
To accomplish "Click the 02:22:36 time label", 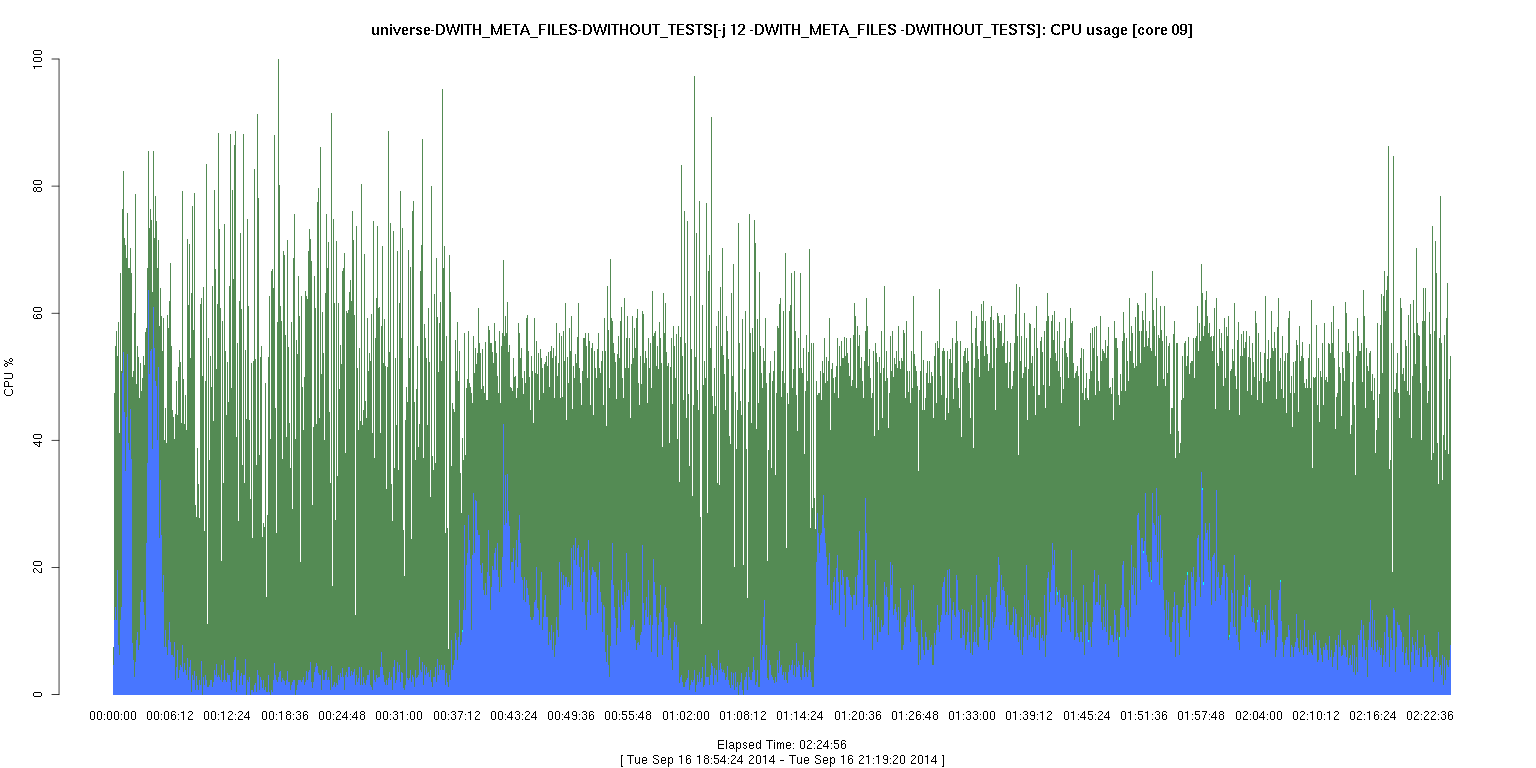I will coord(1430,716).
